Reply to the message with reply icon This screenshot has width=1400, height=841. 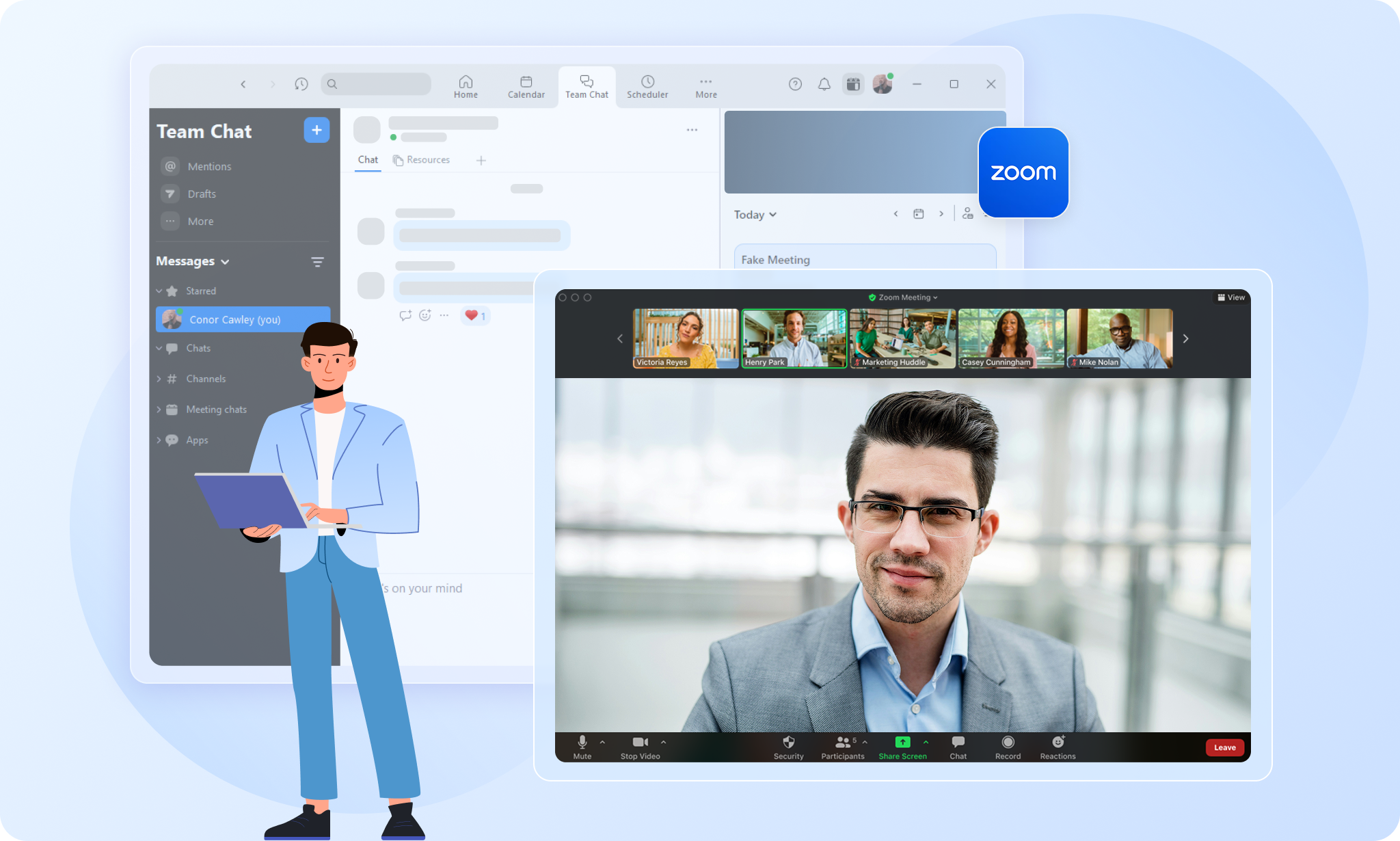click(405, 315)
